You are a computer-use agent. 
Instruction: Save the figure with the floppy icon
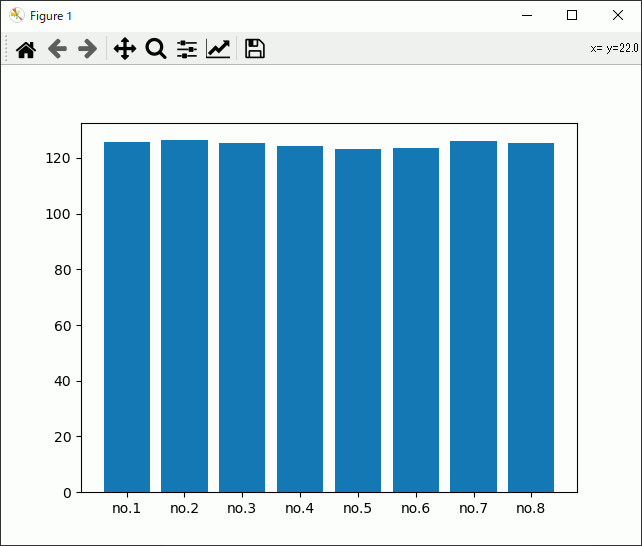point(255,49)
